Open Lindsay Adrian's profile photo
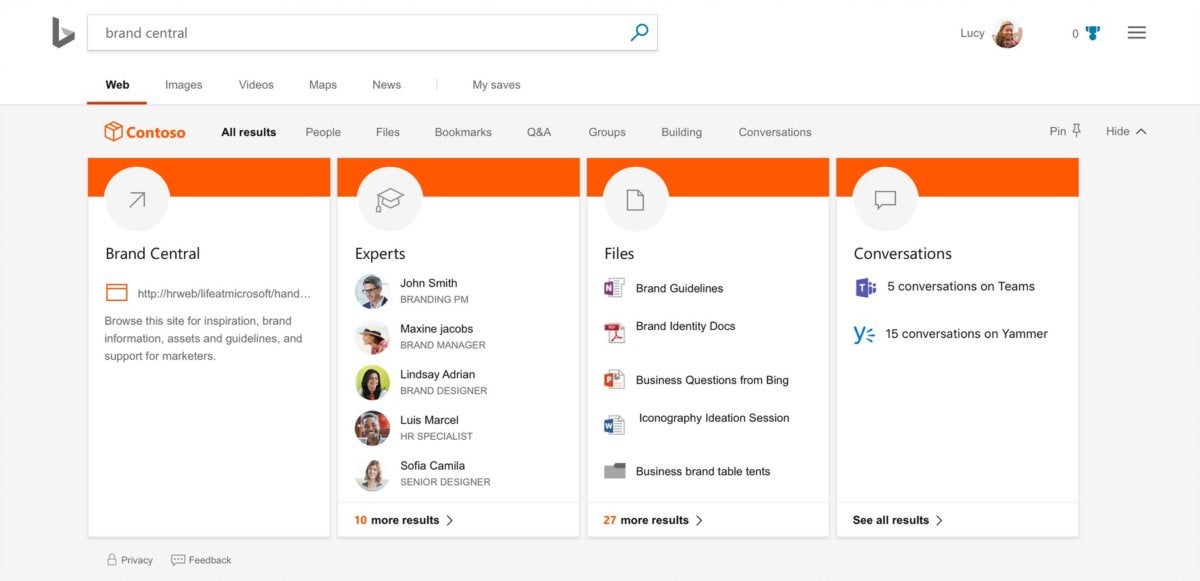The width and height of the screenshot is (1200, 581). click(x=372, y=383)
